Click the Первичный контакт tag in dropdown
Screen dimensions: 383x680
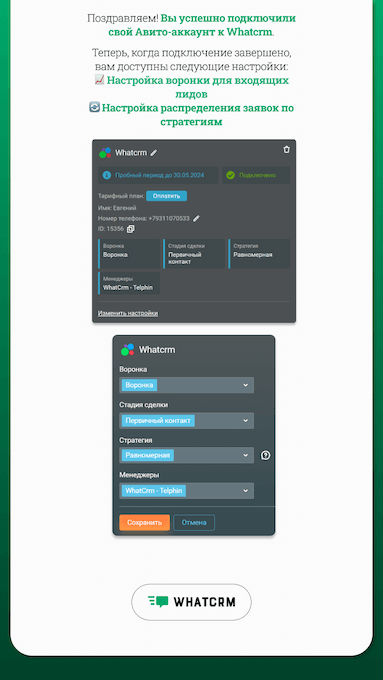[158, 421]
